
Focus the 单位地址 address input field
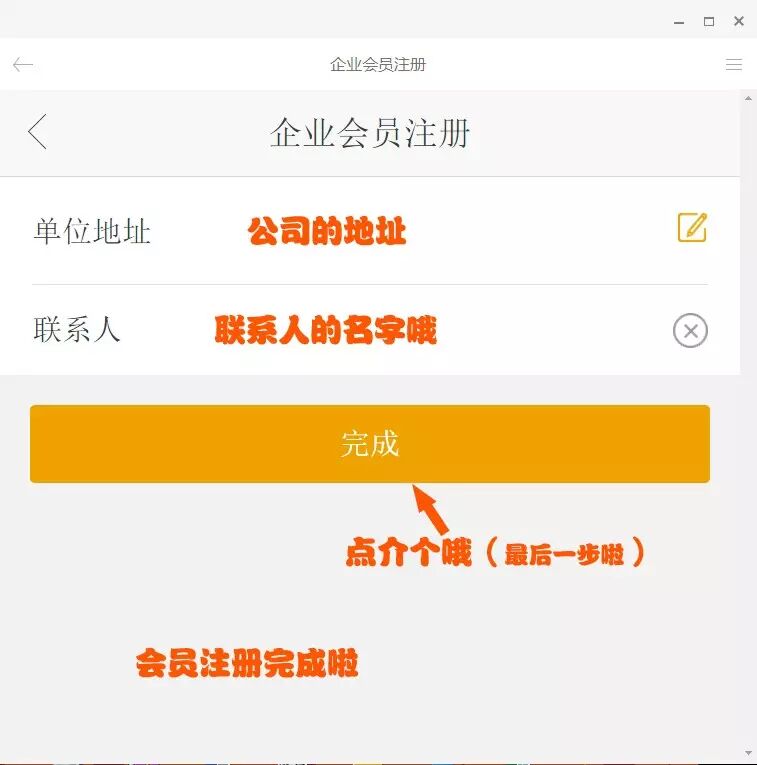click(410, 231)
